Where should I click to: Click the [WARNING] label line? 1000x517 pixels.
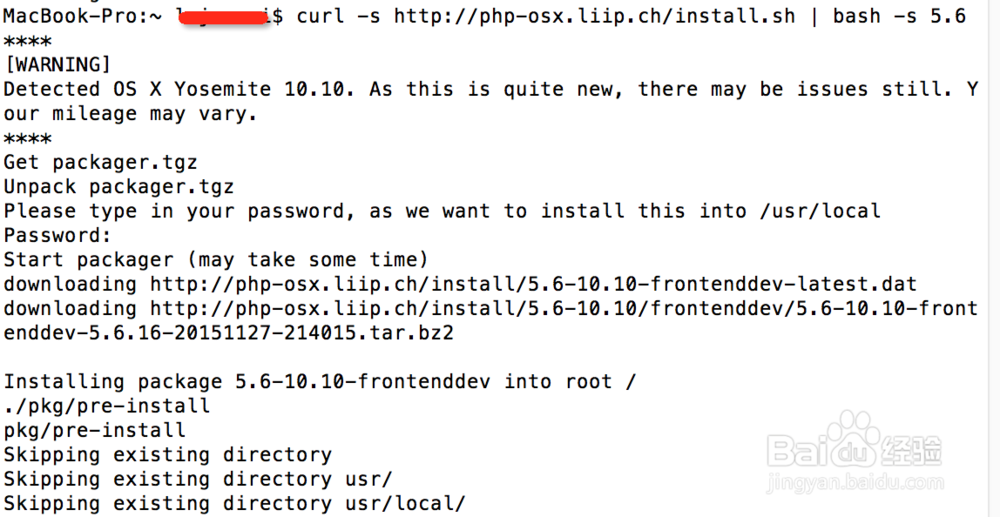click(x=58, y=65)
